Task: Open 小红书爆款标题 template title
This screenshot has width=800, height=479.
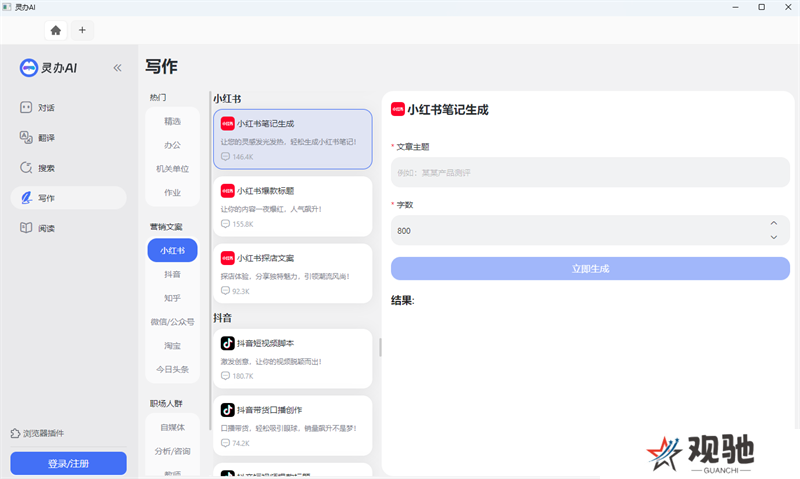Action: [x=265, y=191]
